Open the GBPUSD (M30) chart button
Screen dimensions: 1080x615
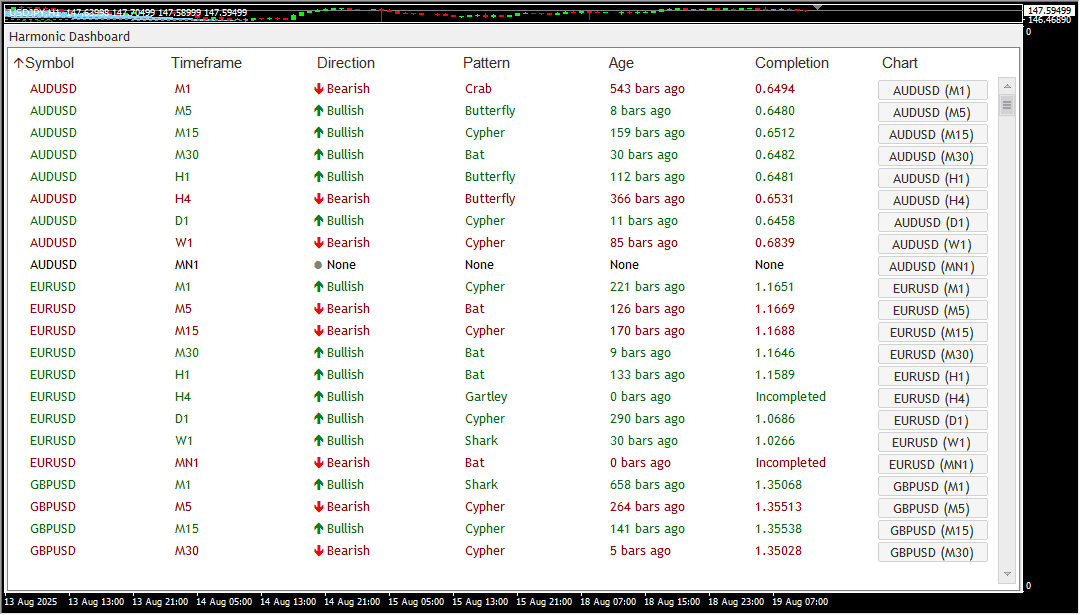(933, 553)
